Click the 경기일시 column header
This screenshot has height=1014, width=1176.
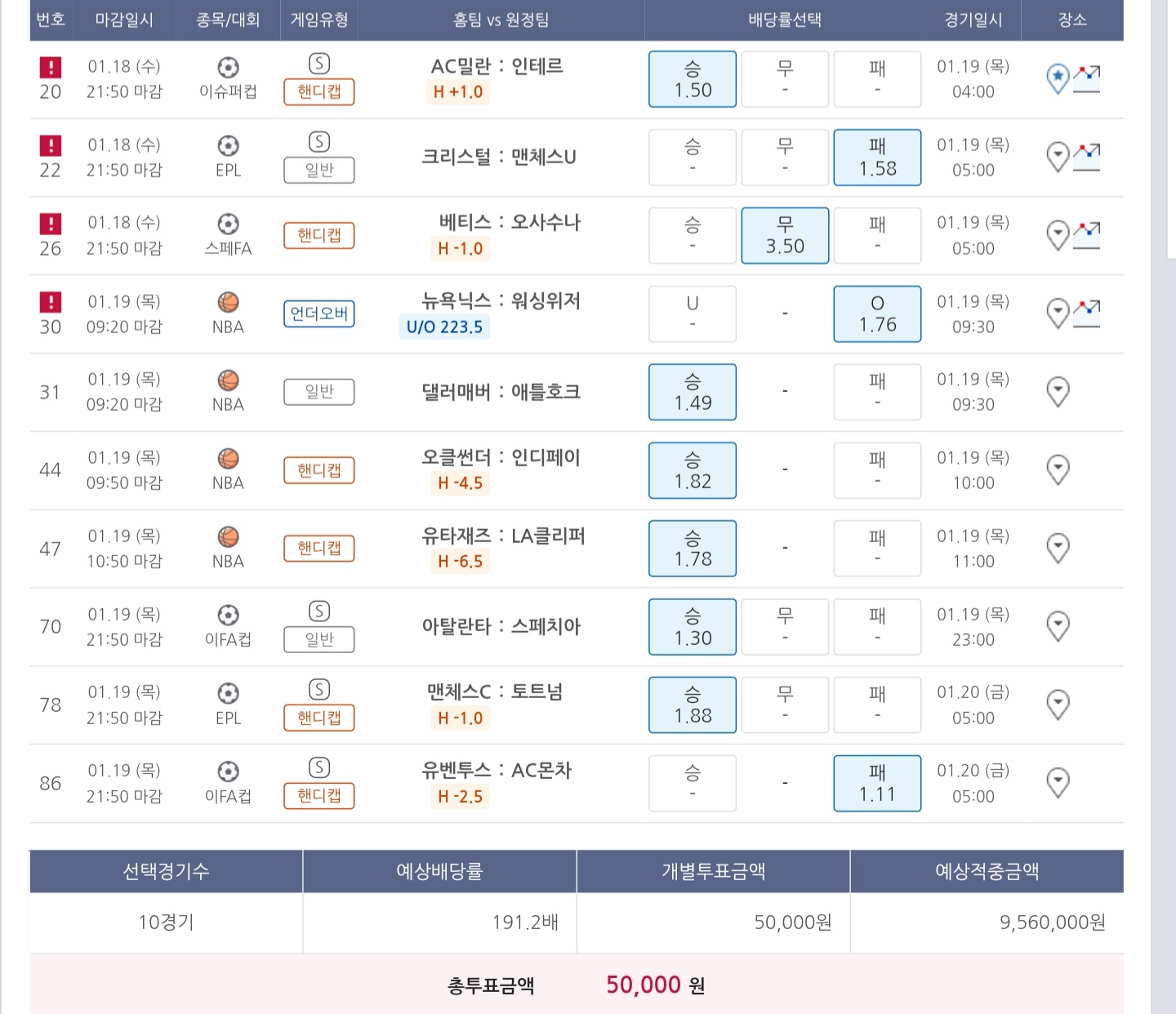973,20
